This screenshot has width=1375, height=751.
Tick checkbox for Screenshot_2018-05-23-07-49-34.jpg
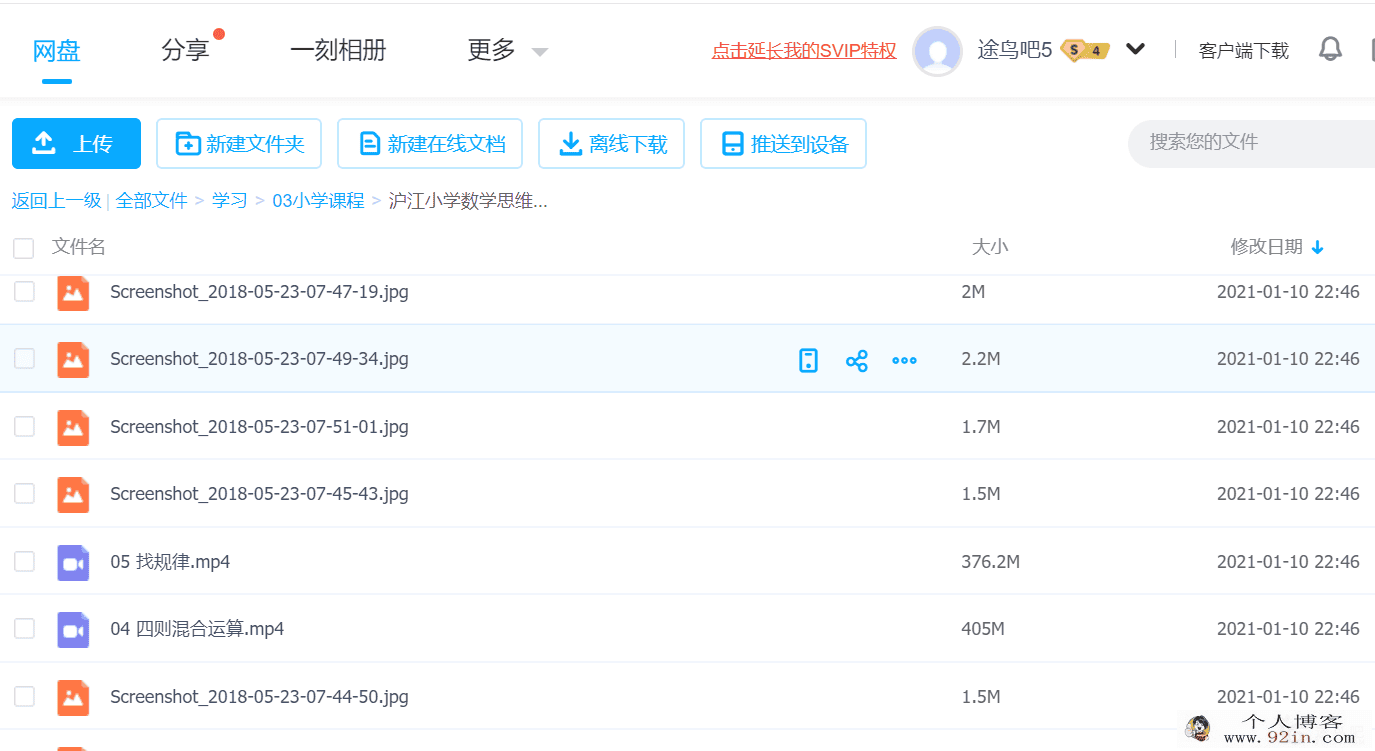(24, 358)
